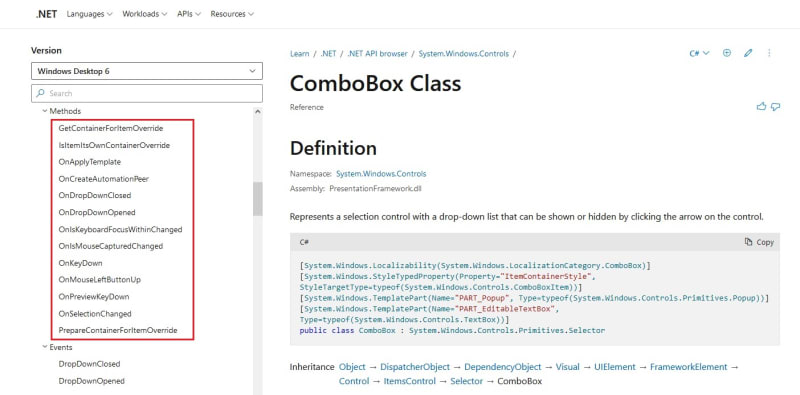800x395 pixels.
Task: Click the Definition heading
Action: [x=333, y=148]
